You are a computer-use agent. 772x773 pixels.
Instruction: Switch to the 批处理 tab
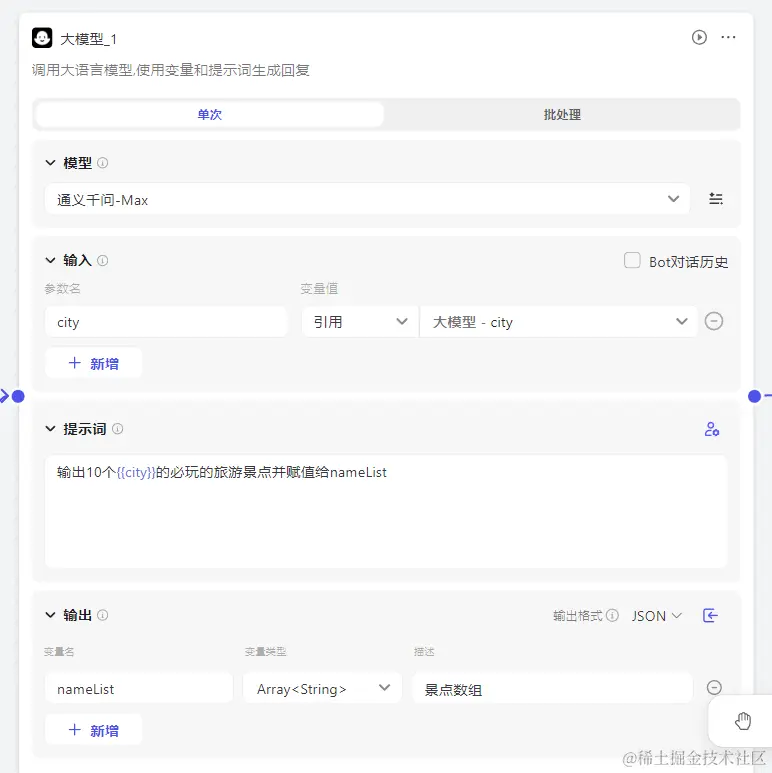[562, 114]
